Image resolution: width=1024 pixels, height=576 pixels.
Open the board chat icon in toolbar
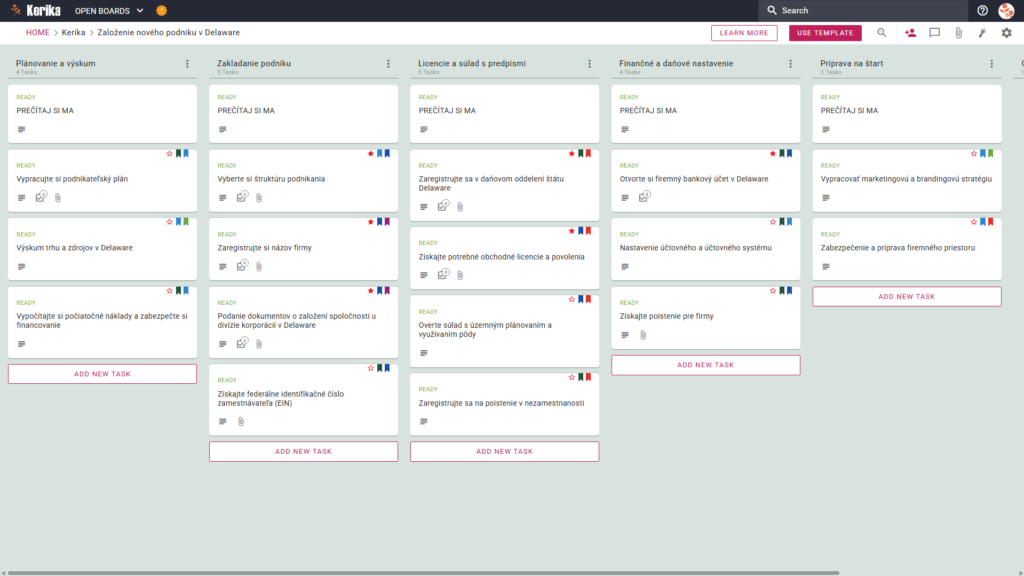(935, 33)
